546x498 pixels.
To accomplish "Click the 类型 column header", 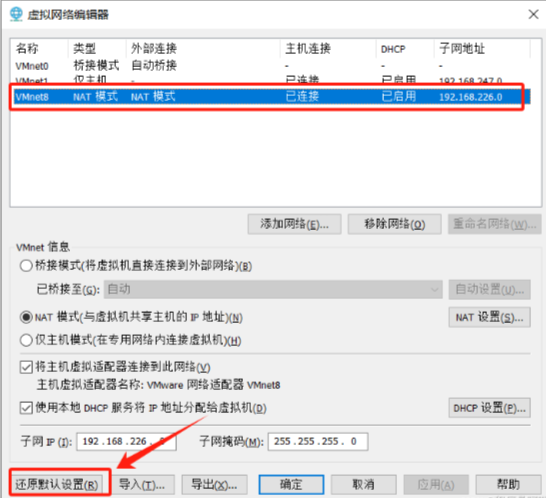I will pyautogui.click(x=85, y=48).
